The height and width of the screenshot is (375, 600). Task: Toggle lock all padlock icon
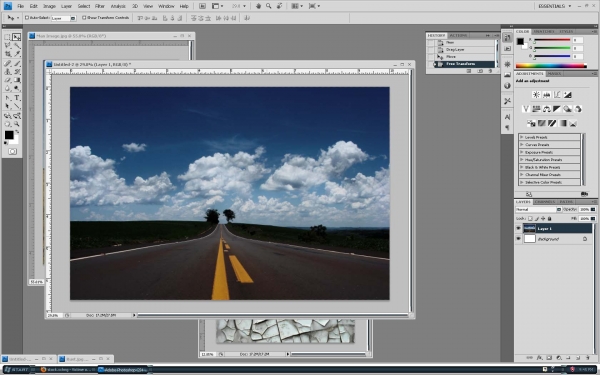click(x=549, y=218)
